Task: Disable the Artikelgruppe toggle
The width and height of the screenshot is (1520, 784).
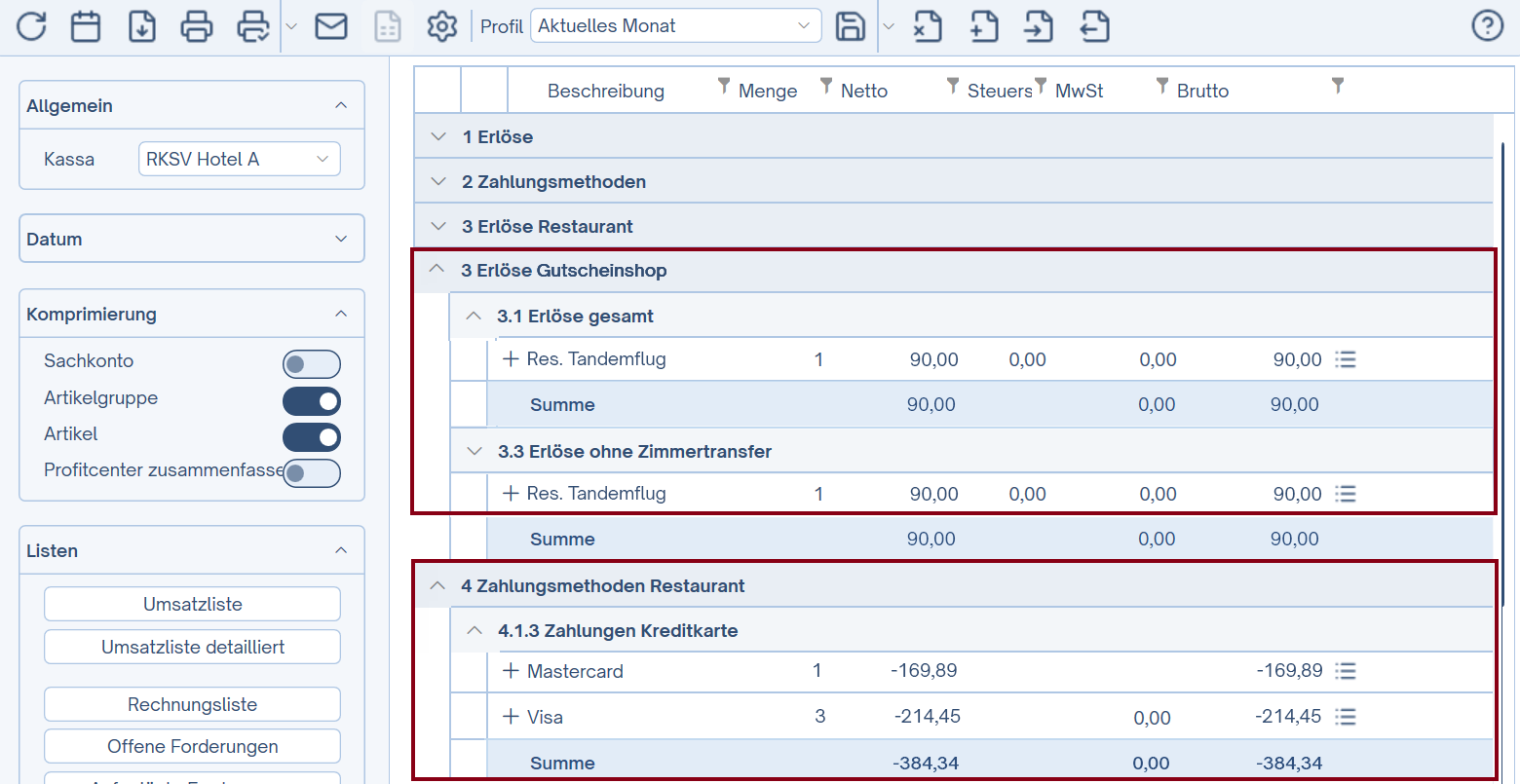Action: (311, 401)
